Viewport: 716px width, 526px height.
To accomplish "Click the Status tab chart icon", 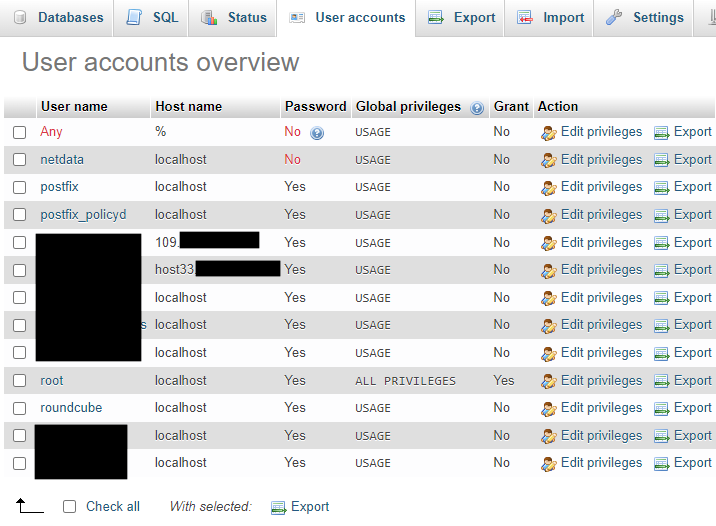I will coord(209,18).
